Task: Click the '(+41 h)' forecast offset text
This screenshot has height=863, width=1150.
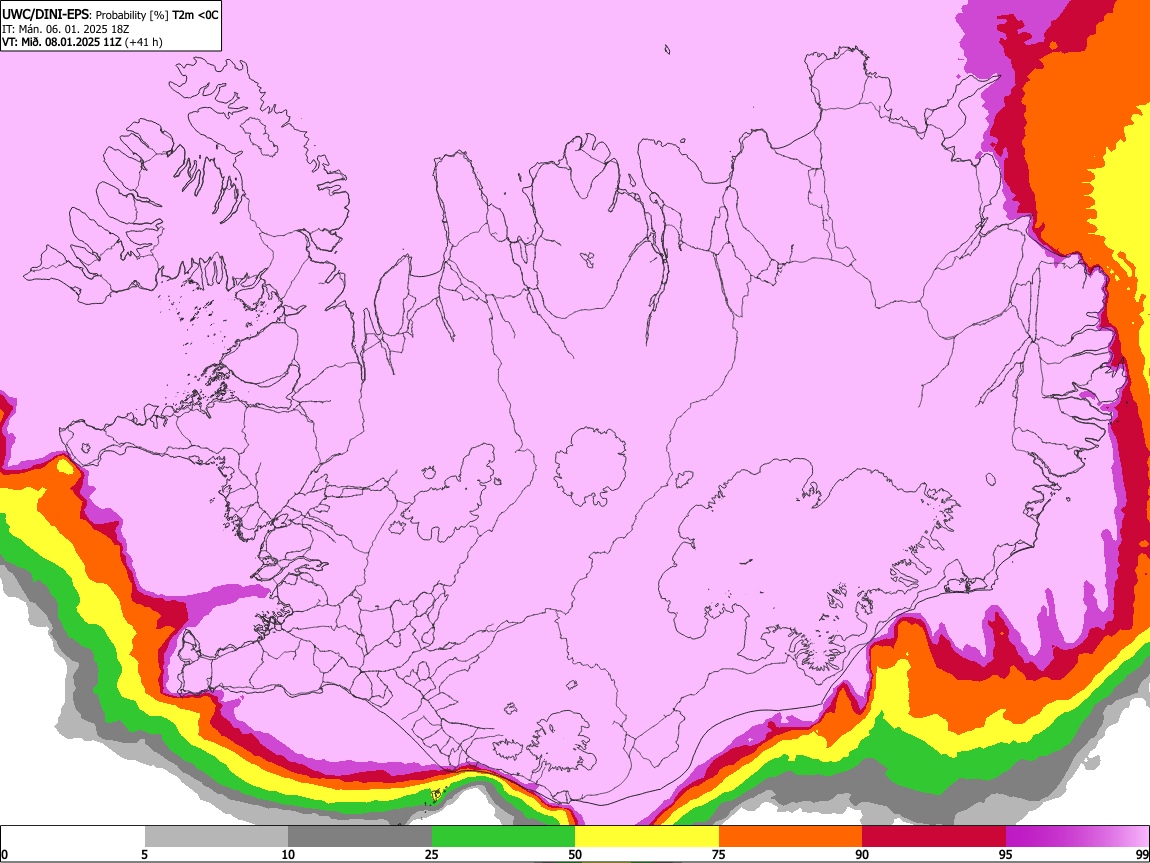Action: click(x=144, y=42)
